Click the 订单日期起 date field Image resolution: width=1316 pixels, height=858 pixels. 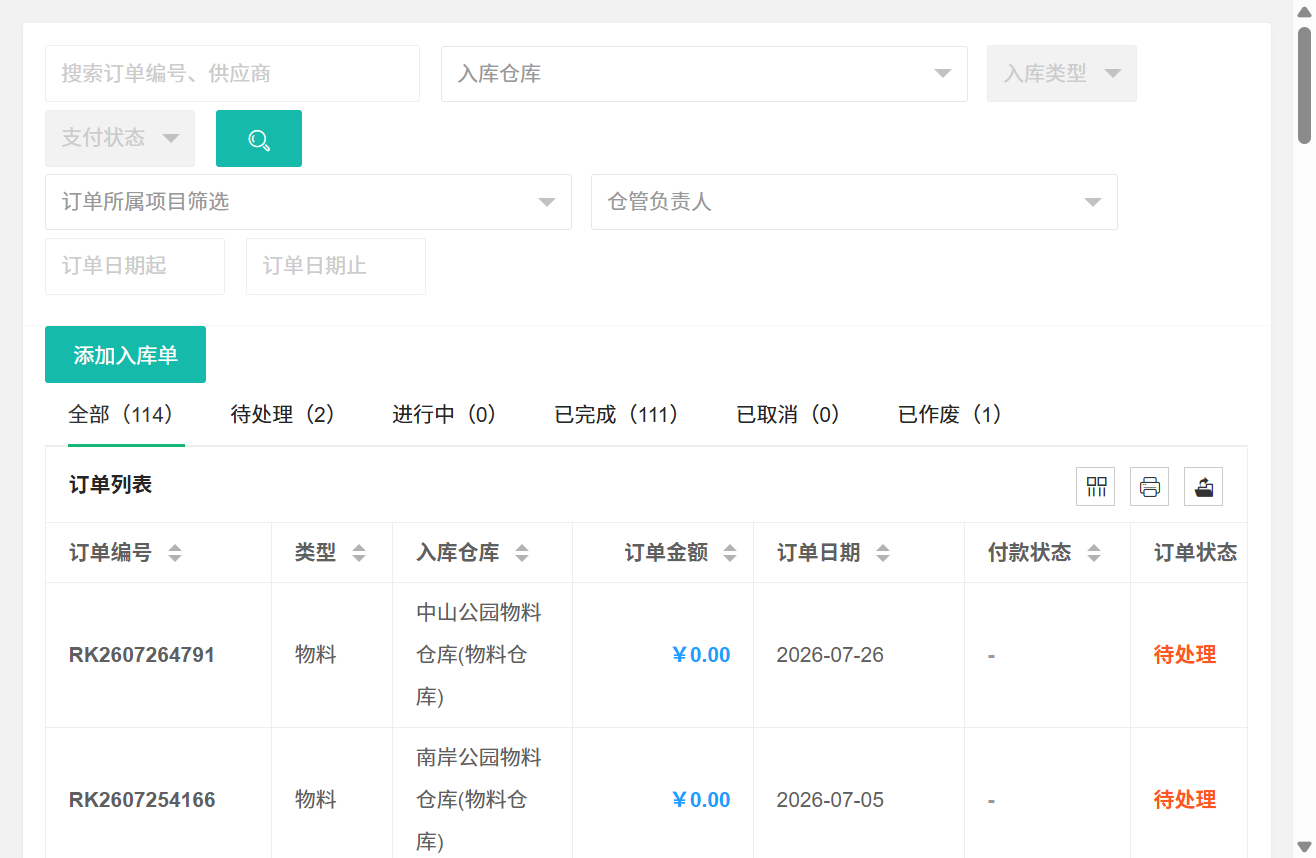(x=135, y=266)
